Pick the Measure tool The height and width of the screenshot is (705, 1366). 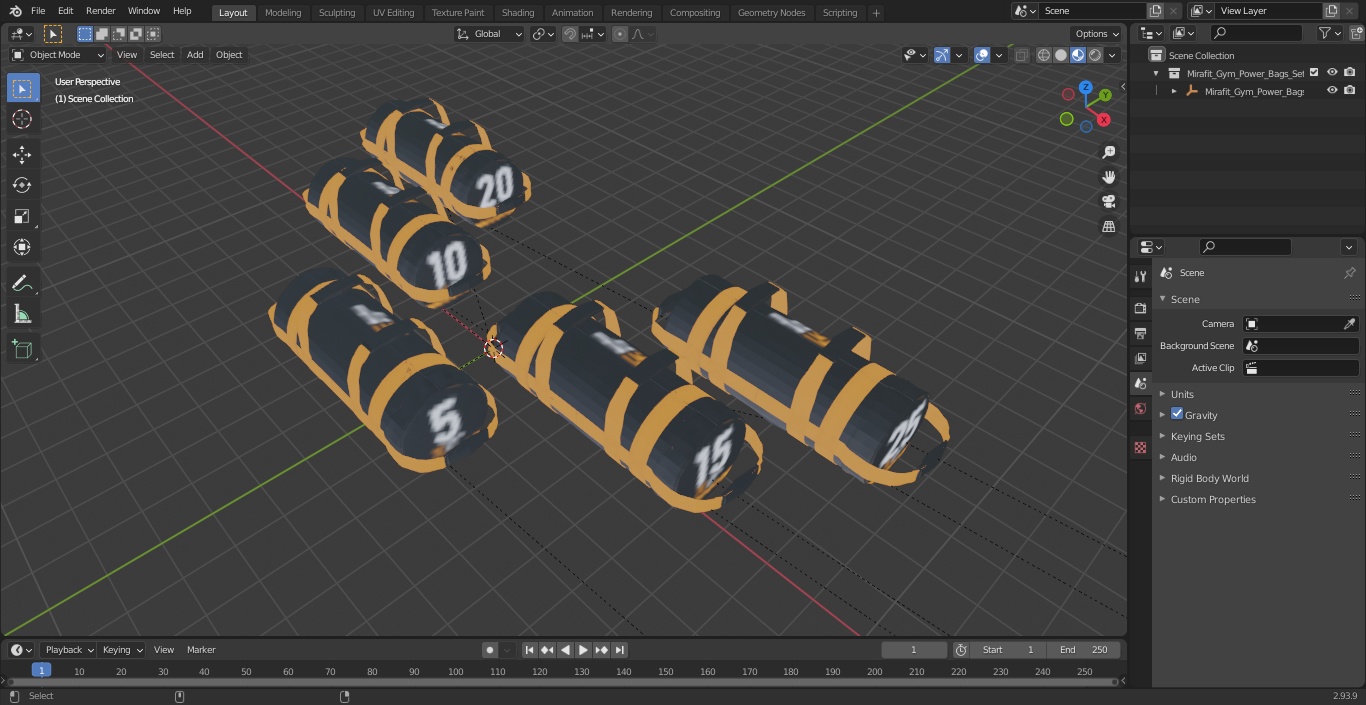pyautogui.click(x=22, y=315)
